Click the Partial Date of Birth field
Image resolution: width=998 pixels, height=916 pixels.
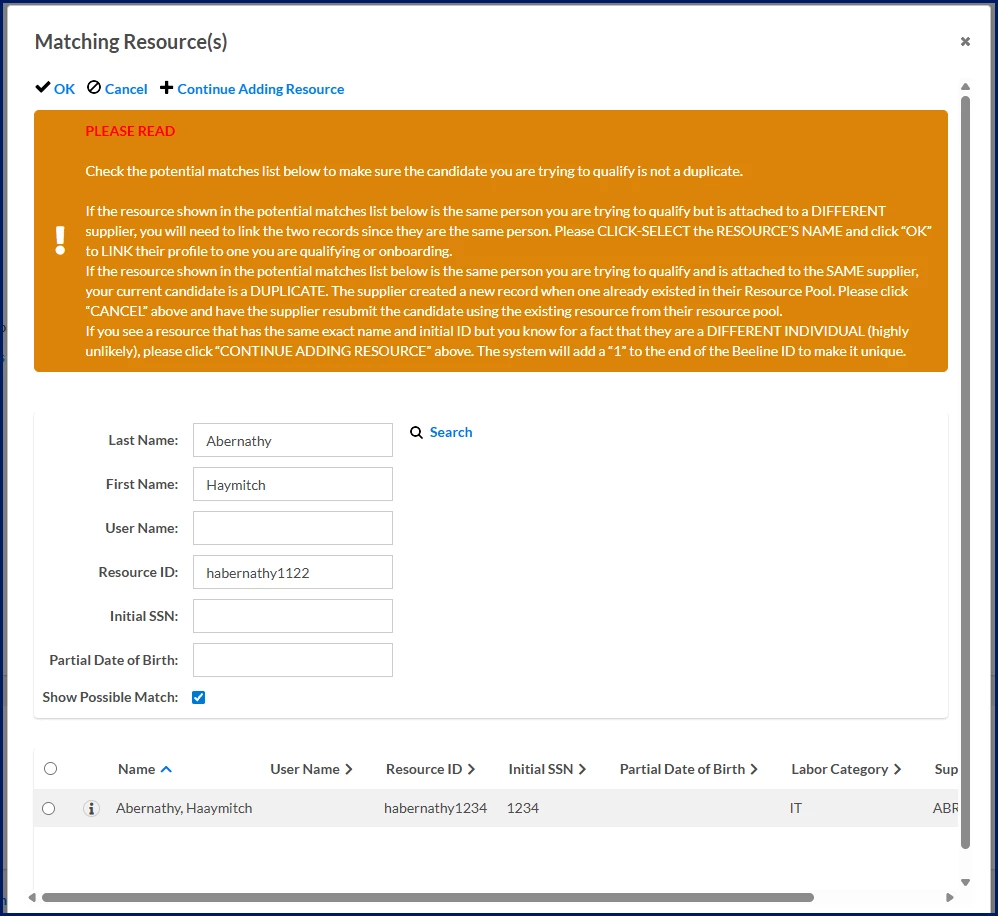tap(293, 660)
